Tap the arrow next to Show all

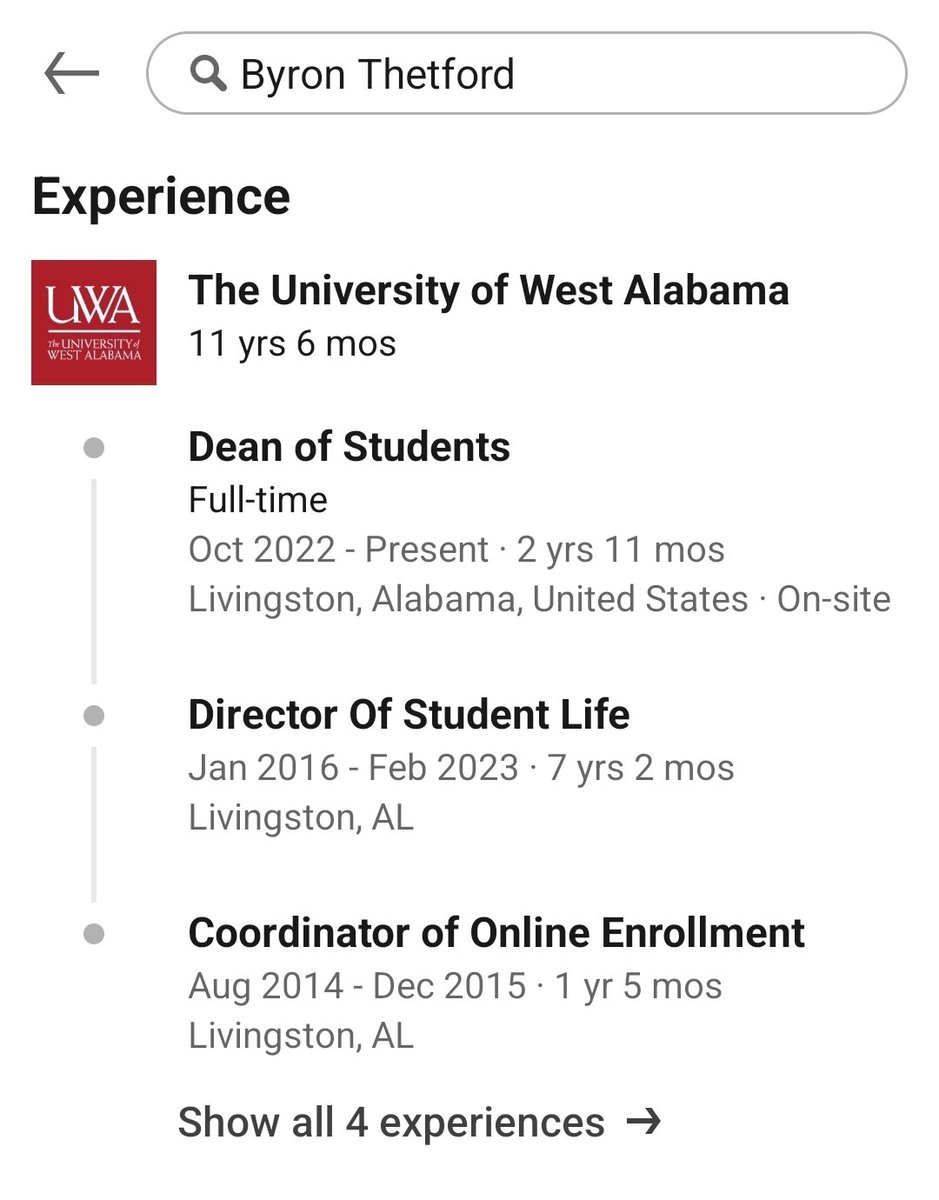click(x=643, y=1122)
